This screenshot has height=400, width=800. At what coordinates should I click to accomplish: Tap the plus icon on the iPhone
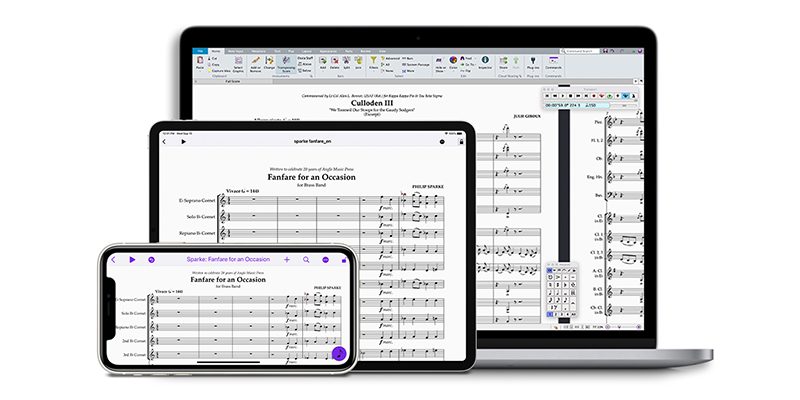pos(287,260)
